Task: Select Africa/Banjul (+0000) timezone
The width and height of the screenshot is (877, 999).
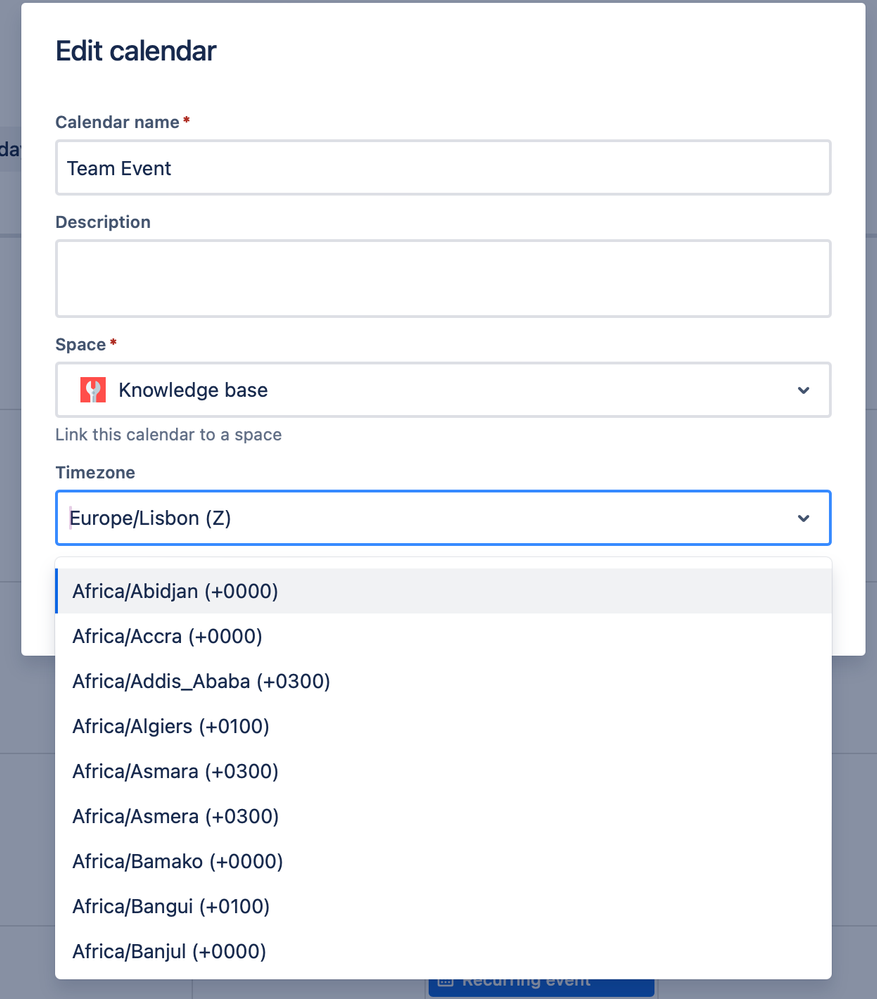Action: pos(168,951)
